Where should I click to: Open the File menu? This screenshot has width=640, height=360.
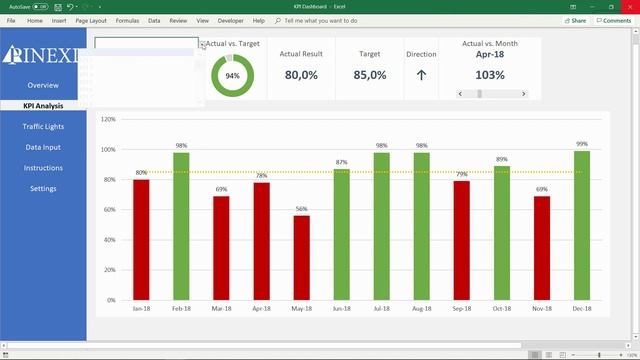coord(11,20)
